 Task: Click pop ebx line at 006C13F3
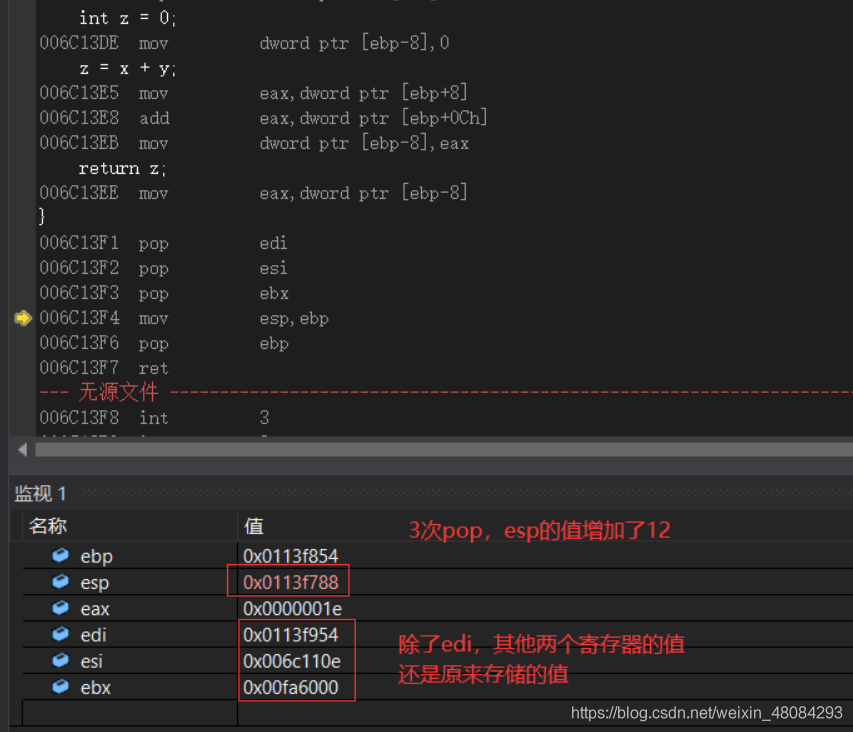pos(164,293)
